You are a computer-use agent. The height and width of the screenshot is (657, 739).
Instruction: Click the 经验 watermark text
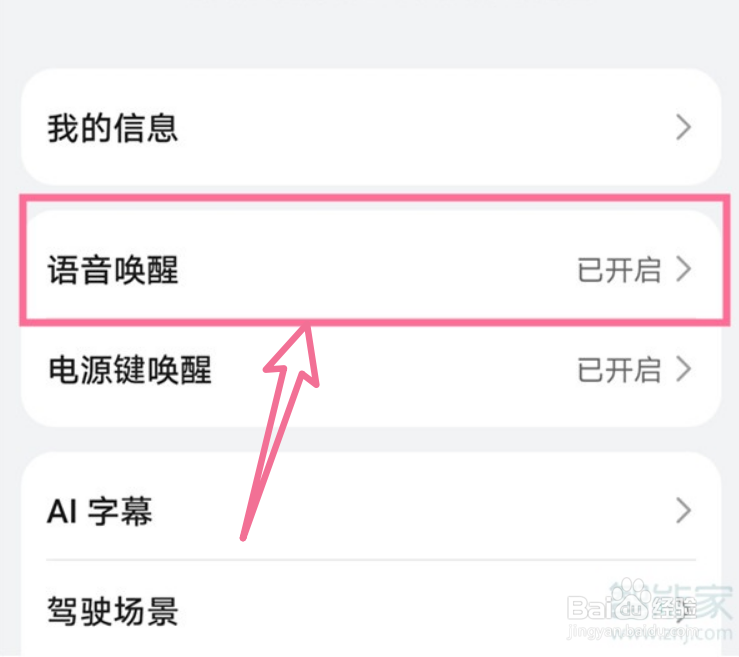pos(676,608)
